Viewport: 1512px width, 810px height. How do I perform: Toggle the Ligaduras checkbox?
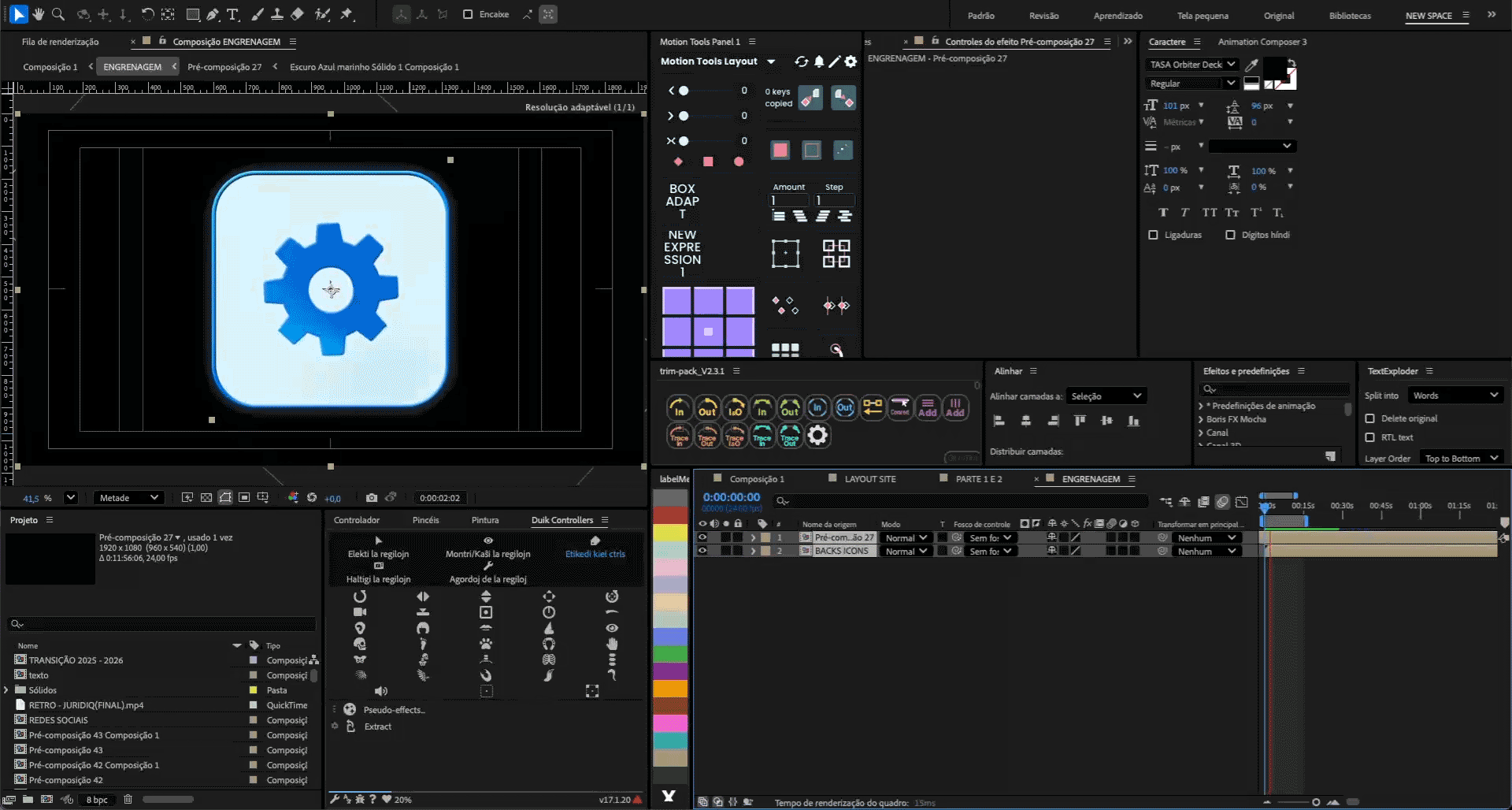click(x=1153, y=235)
